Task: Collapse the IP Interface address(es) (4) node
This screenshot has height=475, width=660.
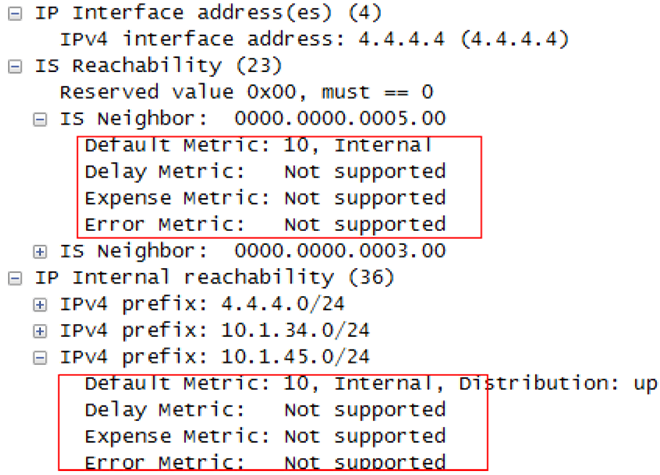Action: pos(13,13)
